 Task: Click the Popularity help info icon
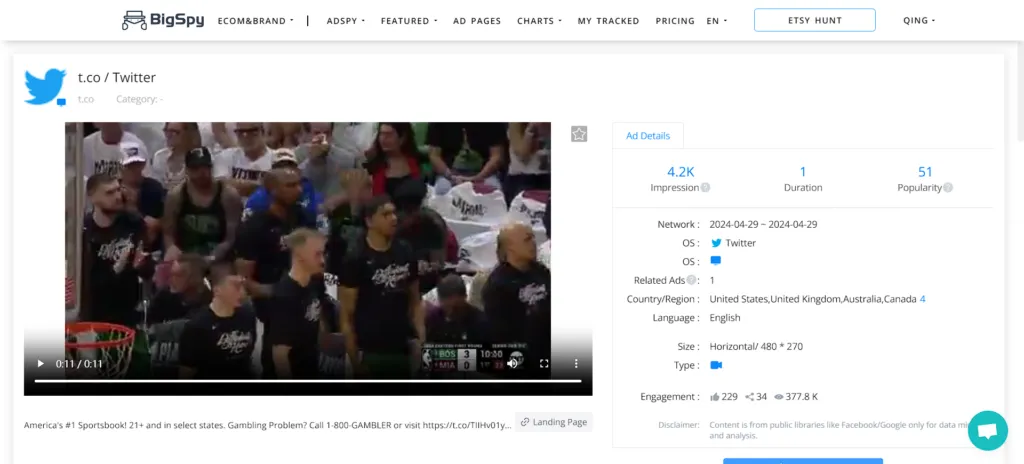pyautogui.click(x=948, y=188)
